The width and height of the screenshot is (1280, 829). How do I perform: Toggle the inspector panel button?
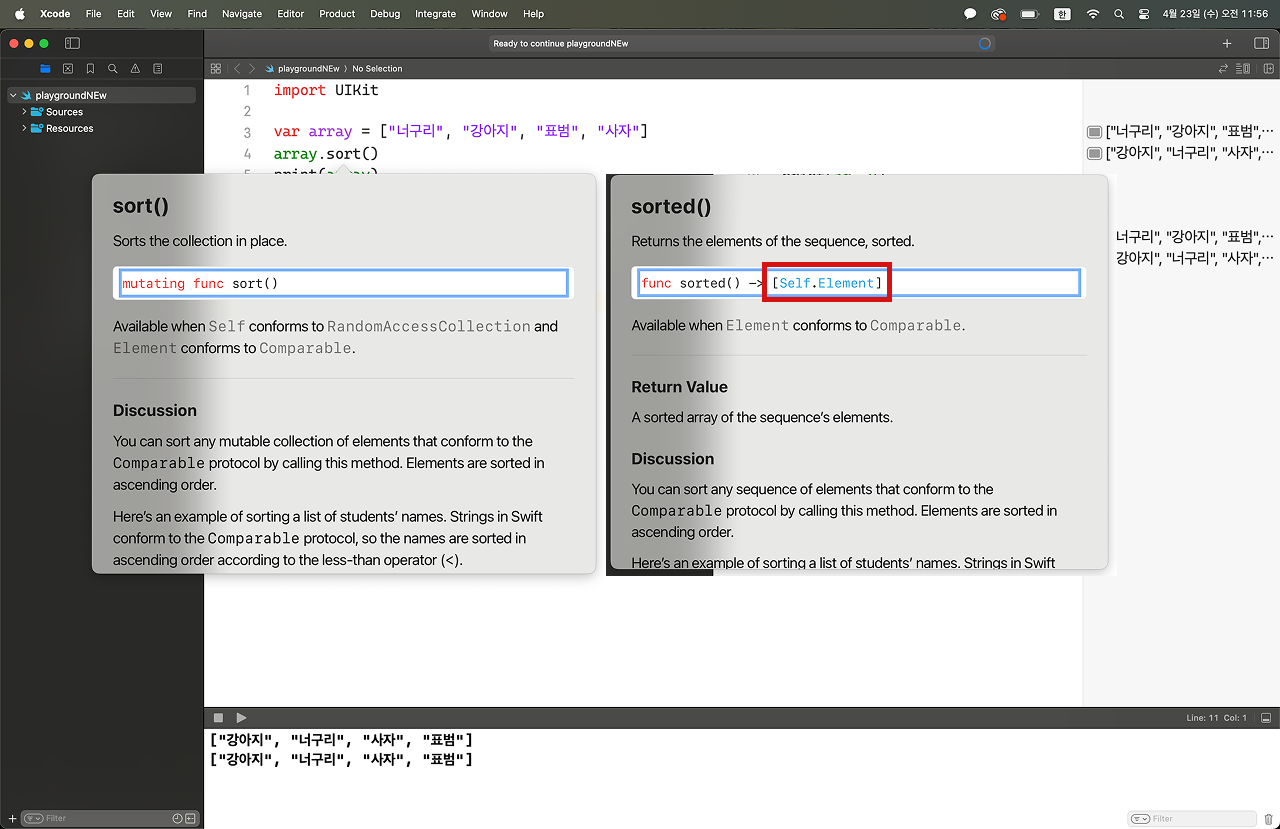point(1261,43)
